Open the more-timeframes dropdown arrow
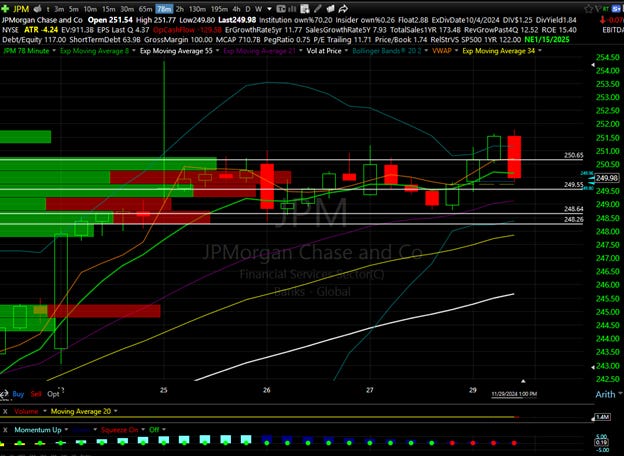Viewport: 624px width, 456px height. click(x=269, y=9)
